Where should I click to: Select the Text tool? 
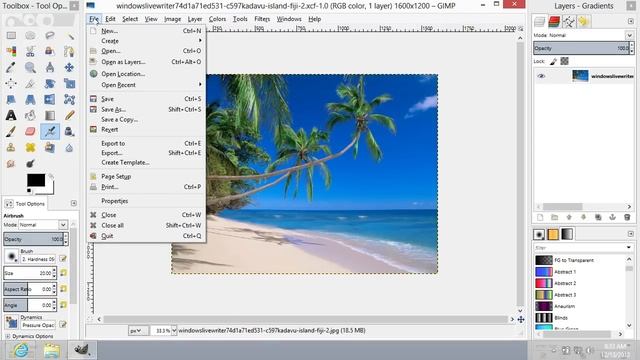(11, 116)
